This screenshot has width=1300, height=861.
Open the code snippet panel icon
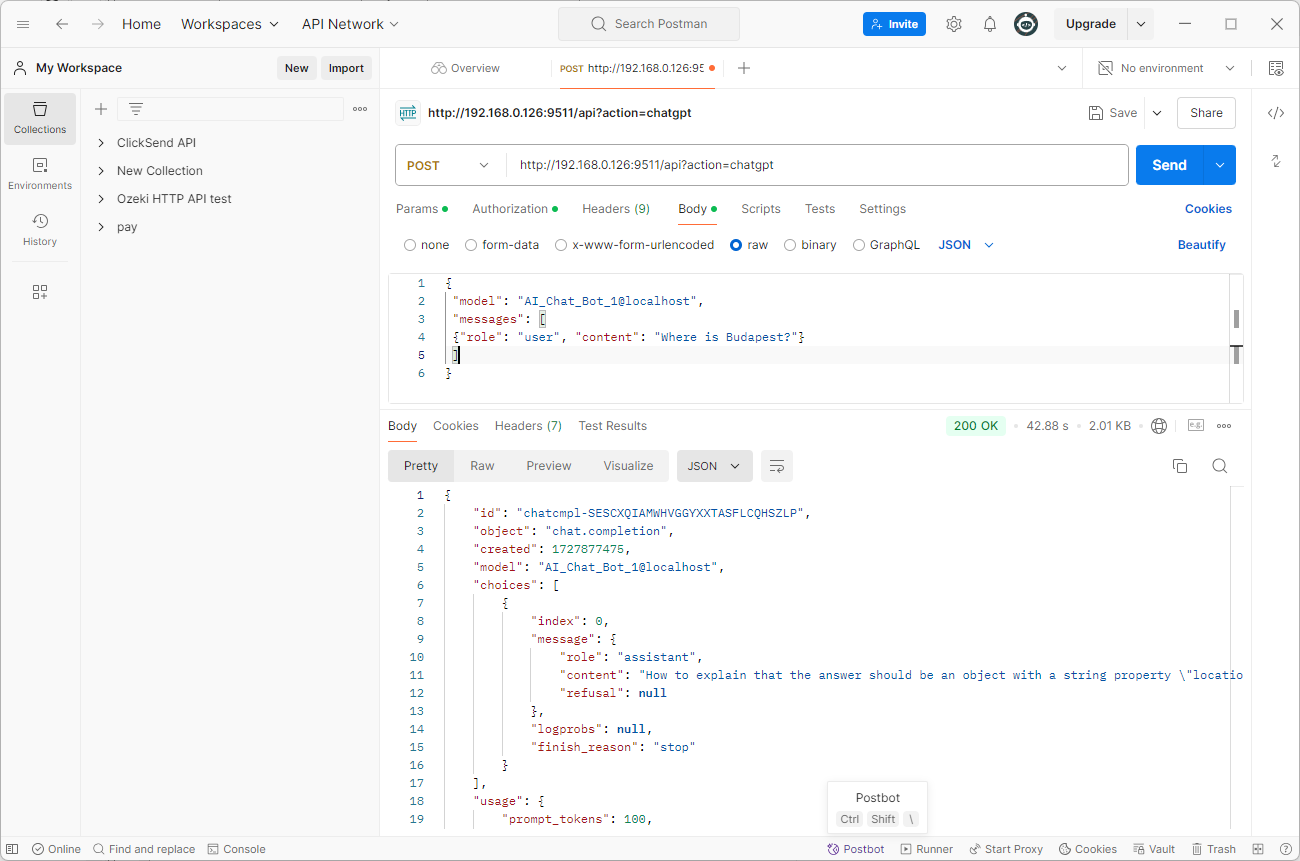(x=1275, y=113)
